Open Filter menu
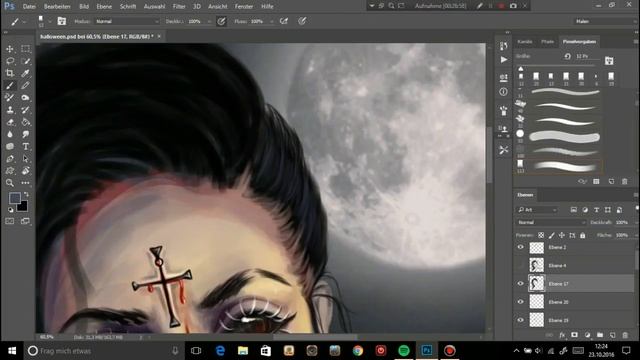The image size is (640, 360). 179,7
